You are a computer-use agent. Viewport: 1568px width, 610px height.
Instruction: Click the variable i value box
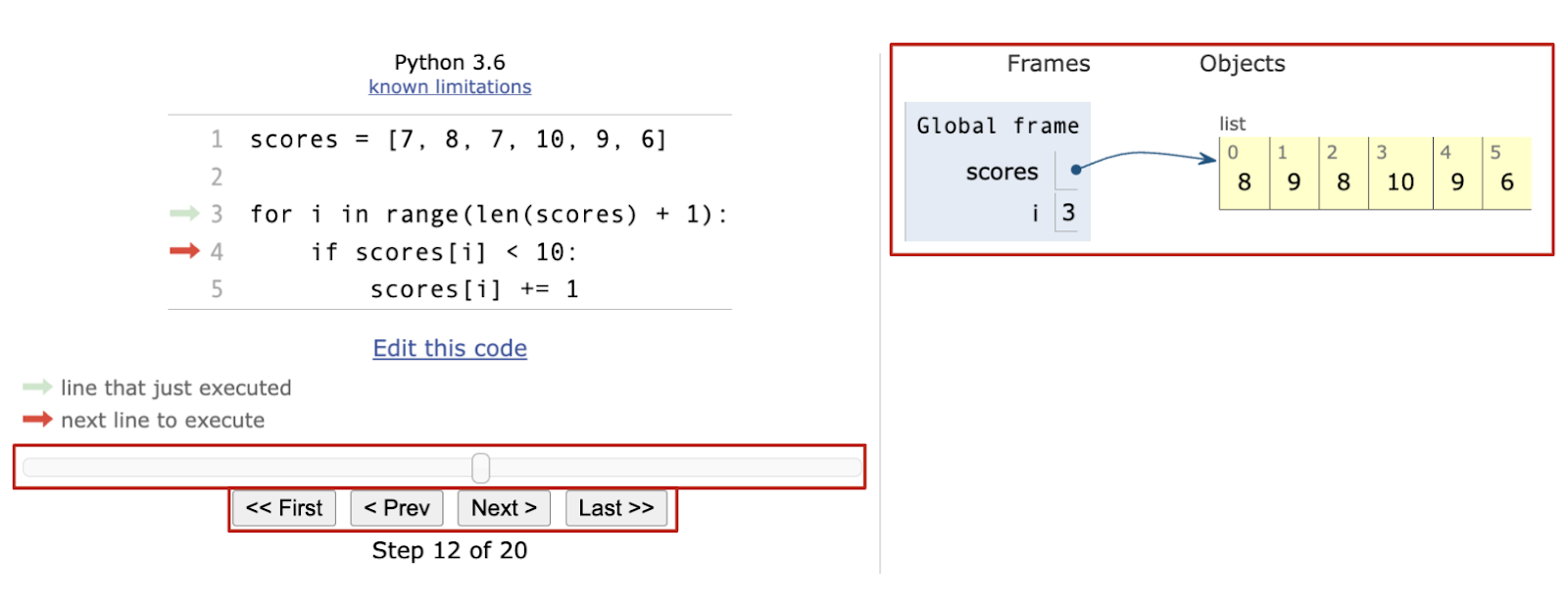[x=1067, y=213]
